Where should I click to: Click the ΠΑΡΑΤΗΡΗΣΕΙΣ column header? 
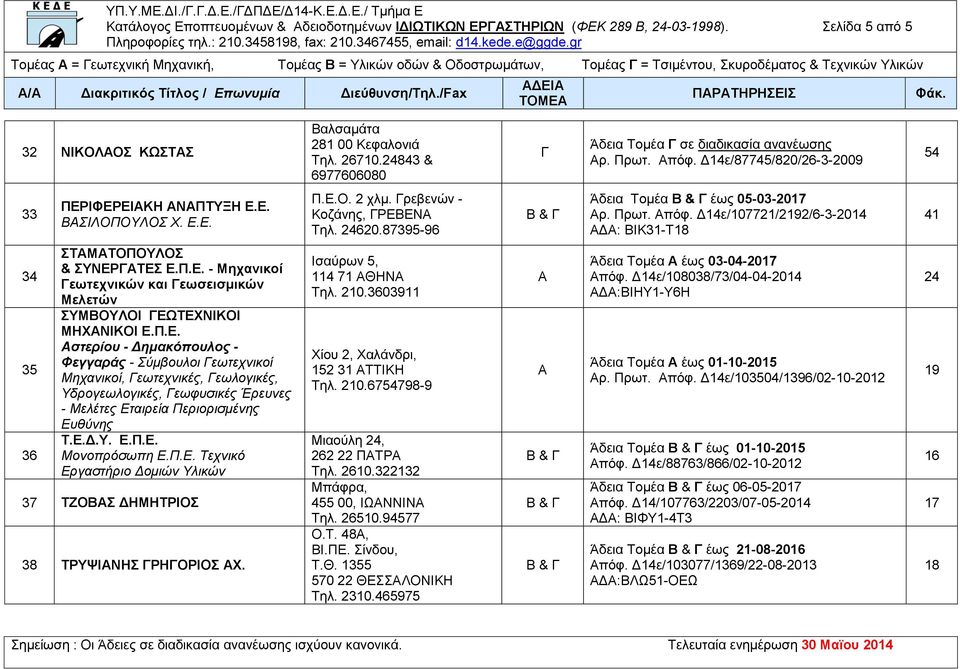[744, 93]
